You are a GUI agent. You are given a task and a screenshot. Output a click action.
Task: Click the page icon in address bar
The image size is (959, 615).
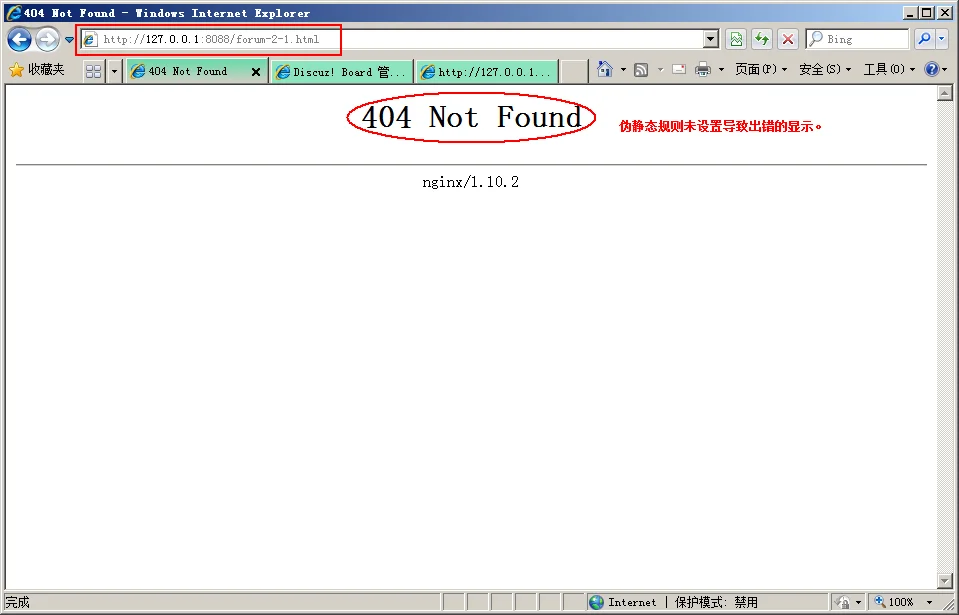coord(91,39)
